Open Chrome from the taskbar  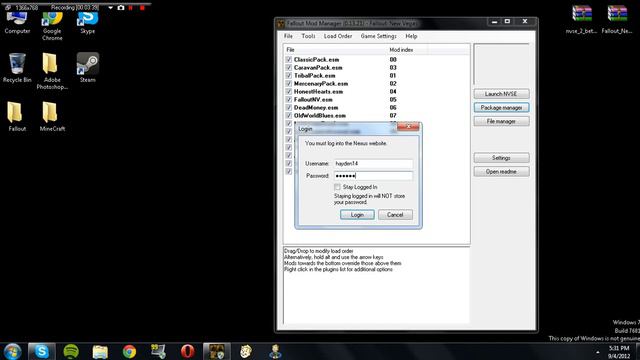(129, 351)
